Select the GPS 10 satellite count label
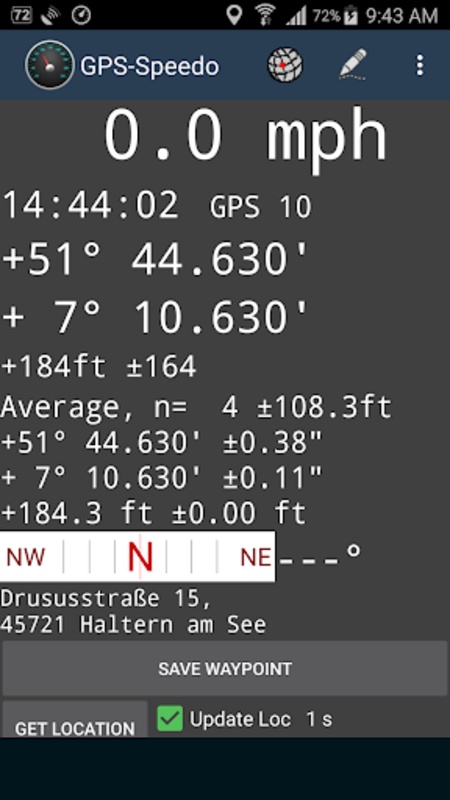 pyautogui.click(x=261, y=207)
